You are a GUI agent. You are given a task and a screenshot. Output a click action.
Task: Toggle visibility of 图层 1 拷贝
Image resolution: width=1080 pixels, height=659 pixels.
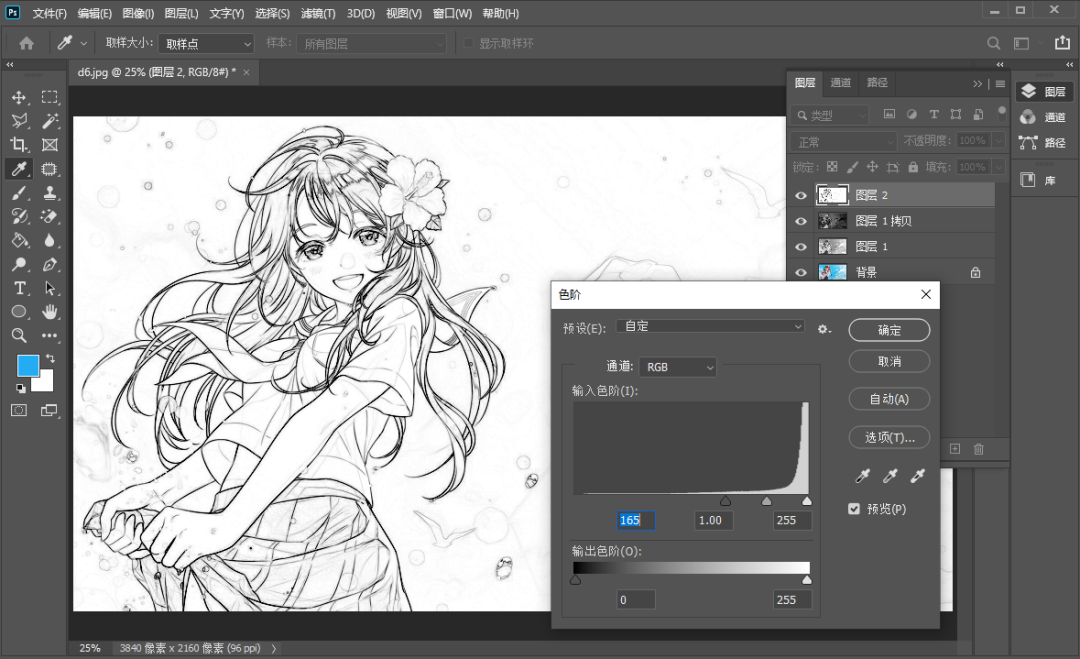pyautogui.click(x=801, y=221)
